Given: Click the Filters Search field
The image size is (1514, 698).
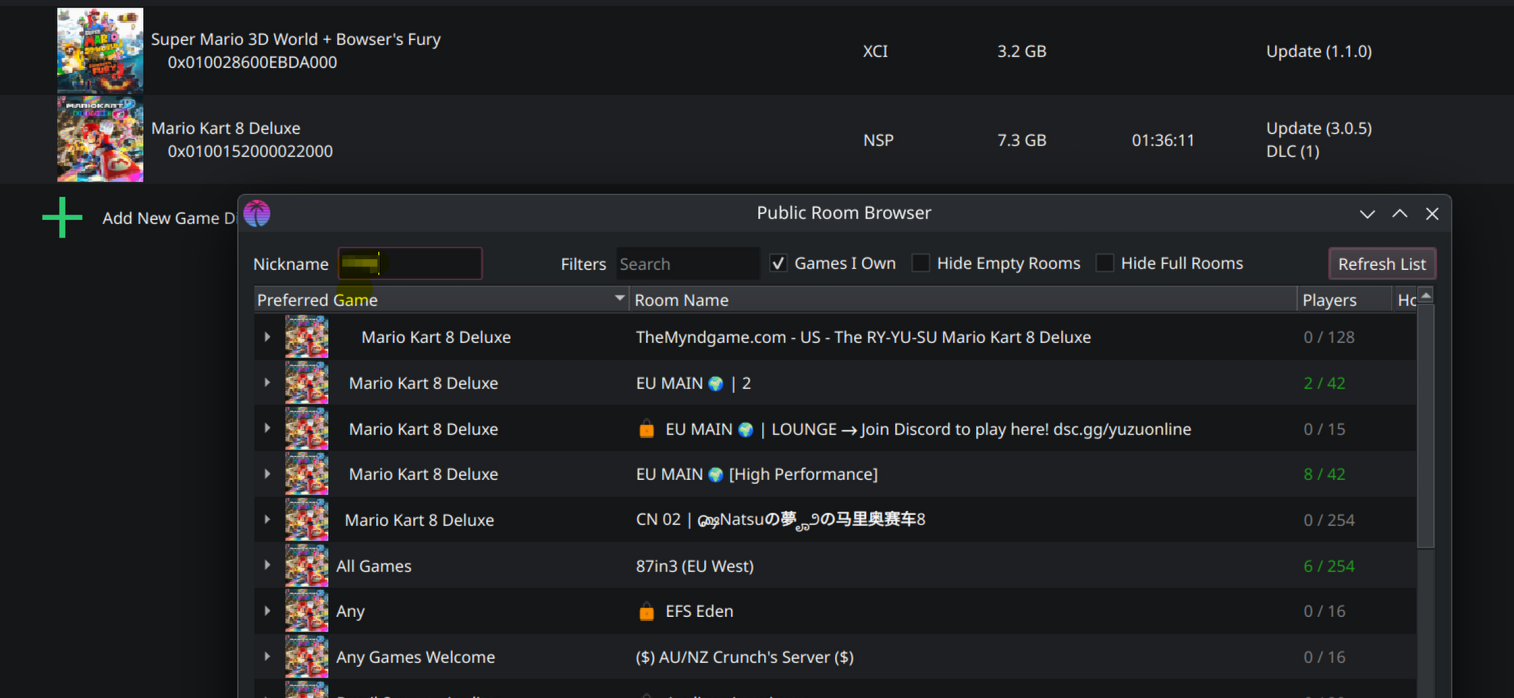Looking at the screenshot, I should 688,264.
